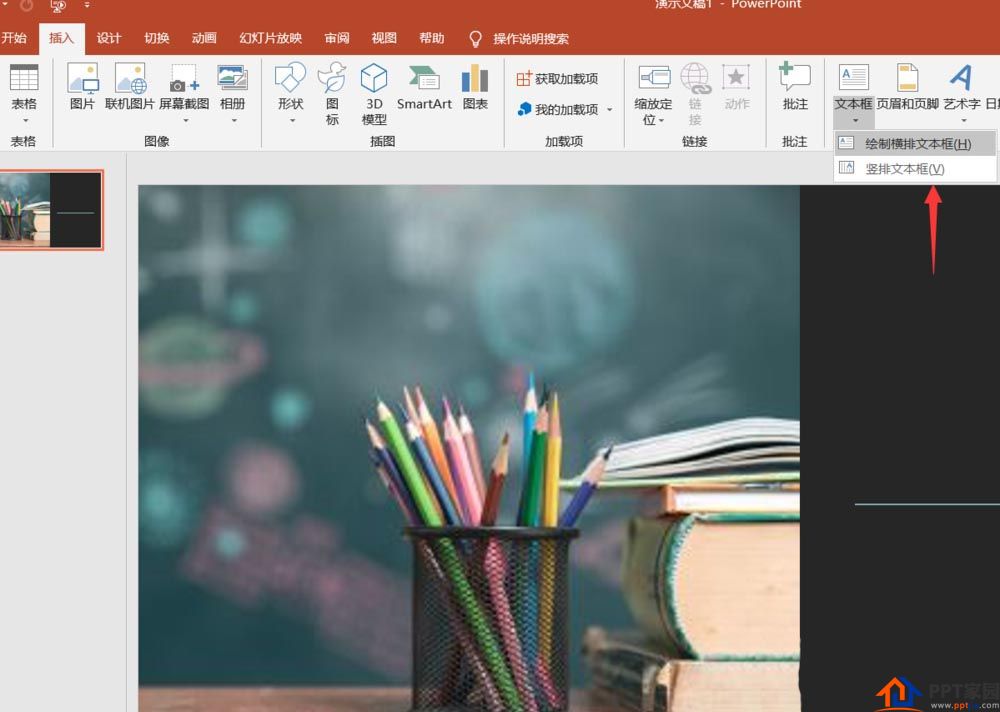Insert an Icon (图标) graphic
Screen dimensions: 1000x712
click(x=332, y=77)
